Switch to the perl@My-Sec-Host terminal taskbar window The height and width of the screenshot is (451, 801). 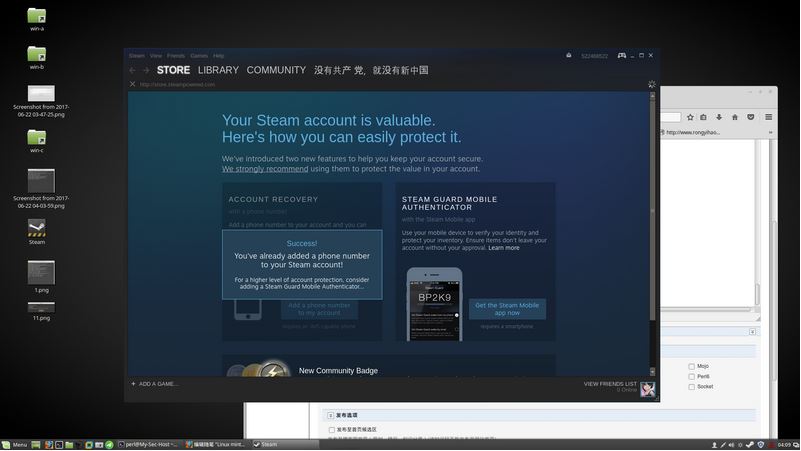(148, 444)
